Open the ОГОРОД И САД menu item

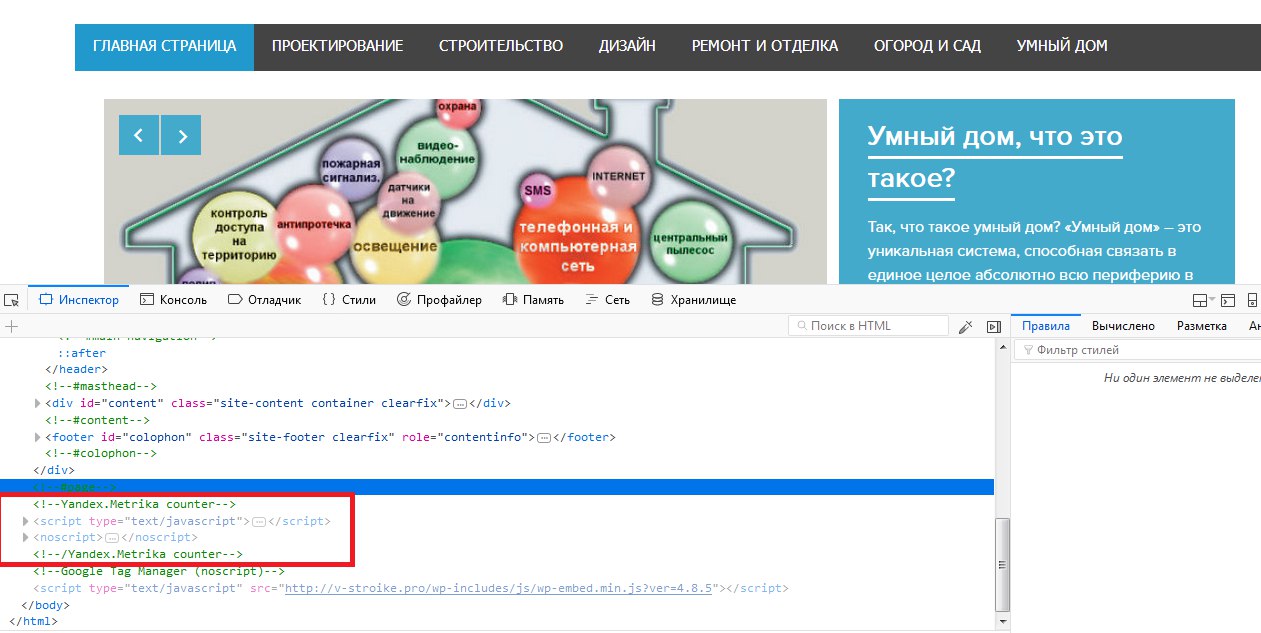click(x=927, y=46)
